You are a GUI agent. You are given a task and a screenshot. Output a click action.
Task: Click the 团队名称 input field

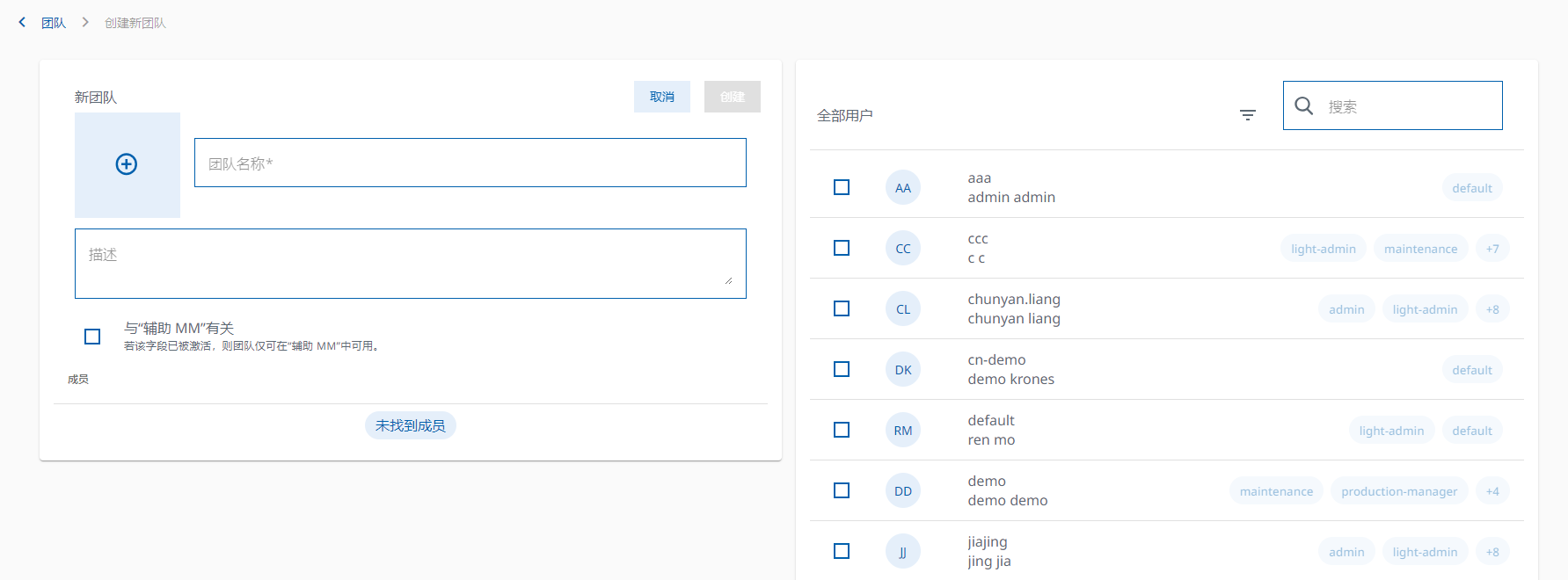coord(470,163)
